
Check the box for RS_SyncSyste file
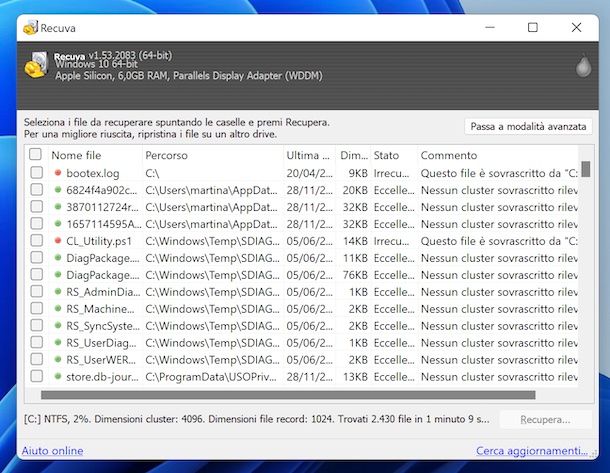pyautogui.click(x=37, y=325)
